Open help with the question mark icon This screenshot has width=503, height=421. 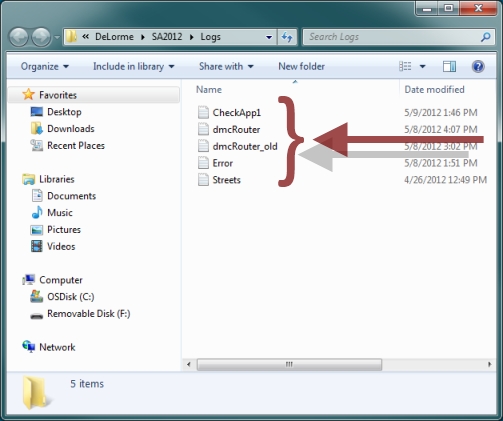[x=478, y=66]
